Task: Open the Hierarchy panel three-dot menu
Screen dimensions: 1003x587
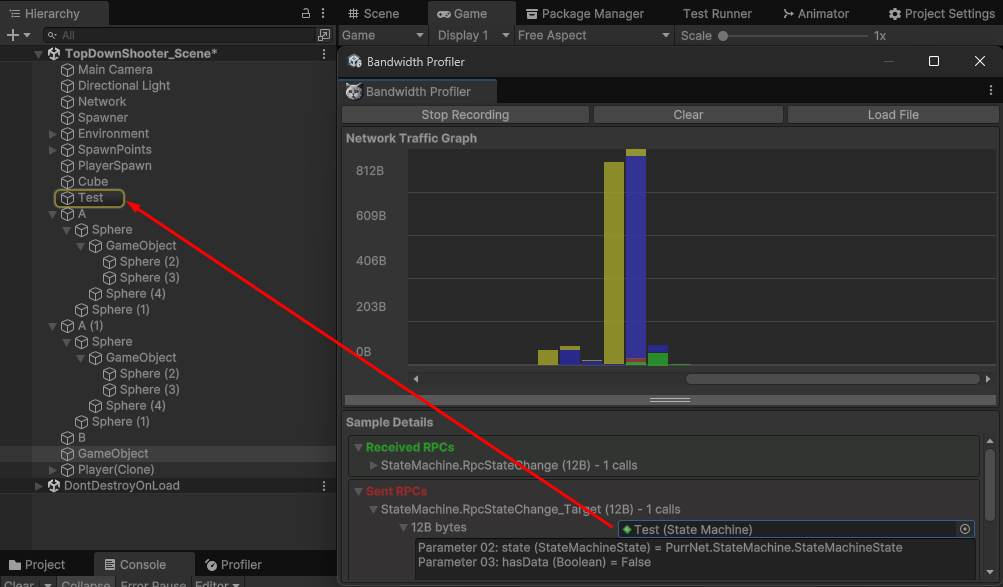Action: click(x=324, y=14)
